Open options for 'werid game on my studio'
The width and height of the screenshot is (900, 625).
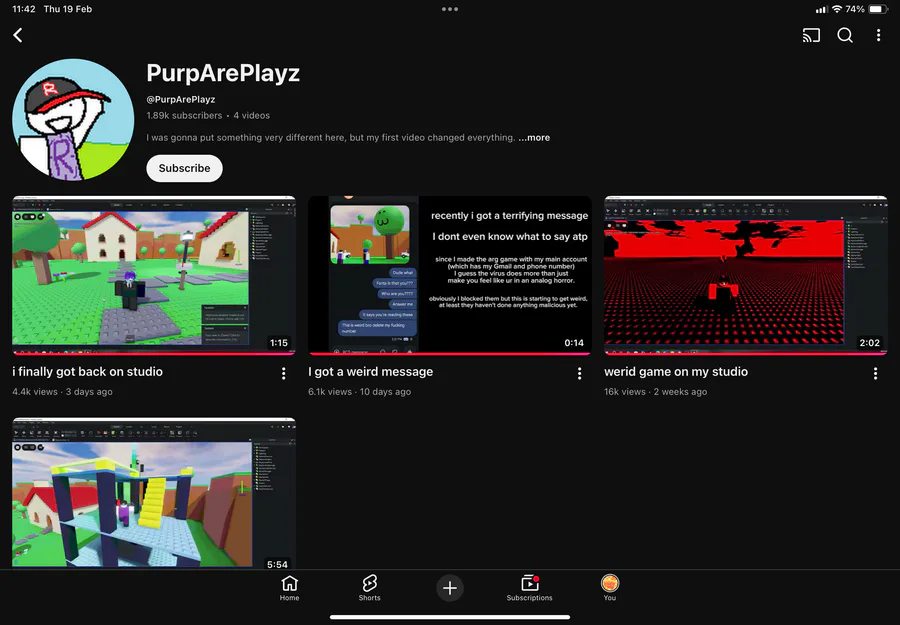click(x=875, y=374)
